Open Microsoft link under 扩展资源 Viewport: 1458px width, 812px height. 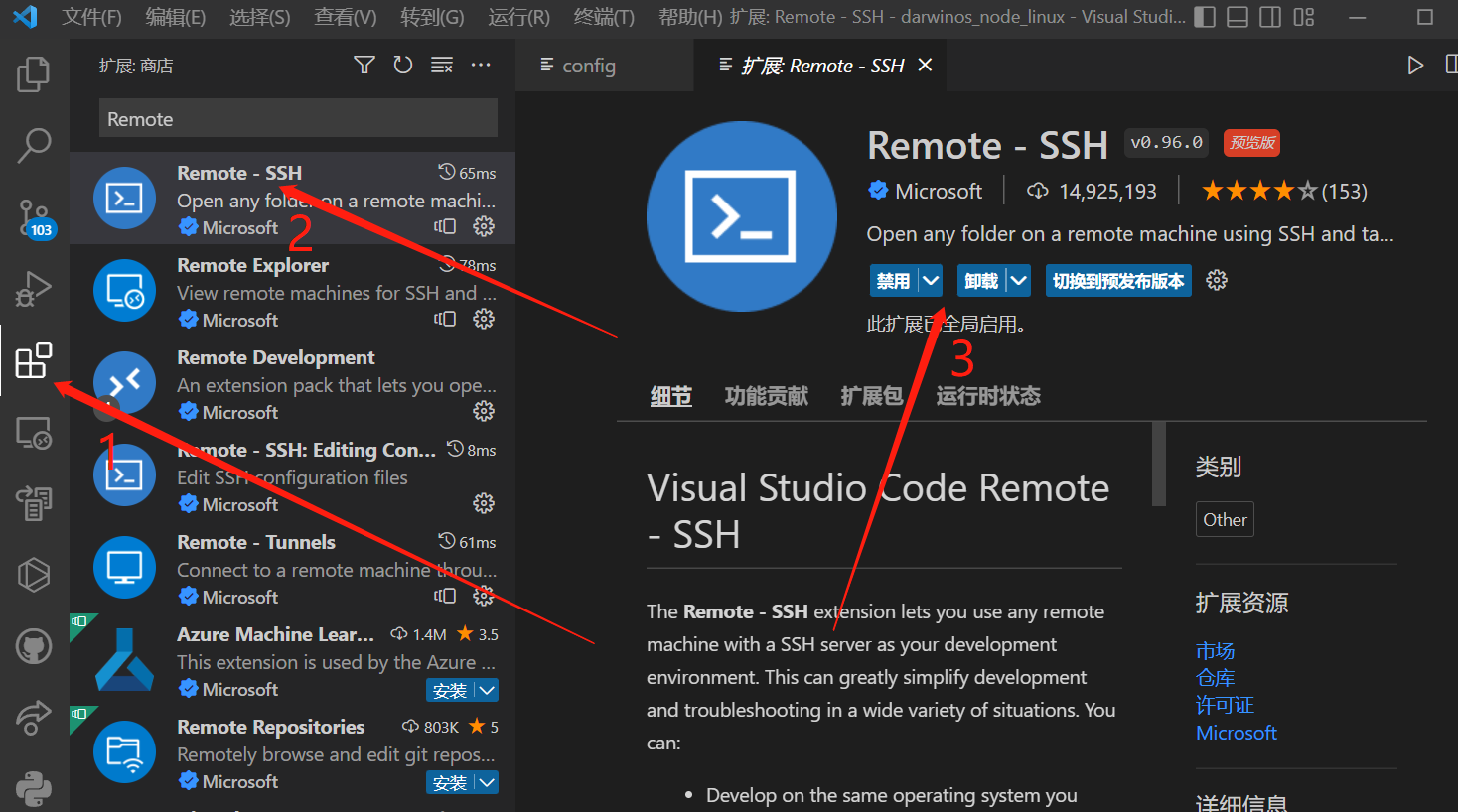pyautogui.click(x=1237, y=733)
